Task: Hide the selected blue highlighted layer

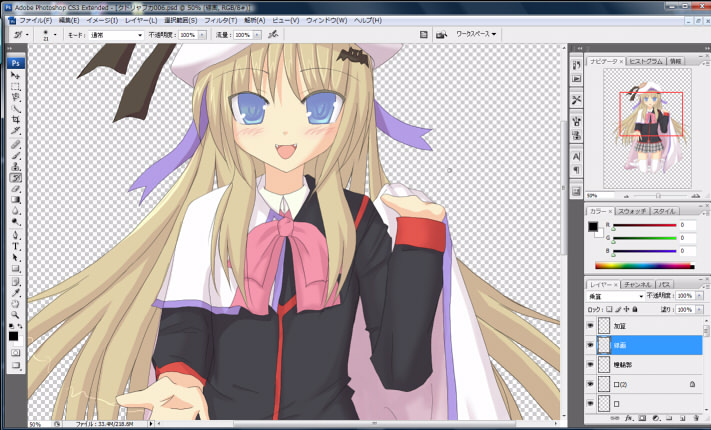Action: pyautogui.click(x=590, y=345)
